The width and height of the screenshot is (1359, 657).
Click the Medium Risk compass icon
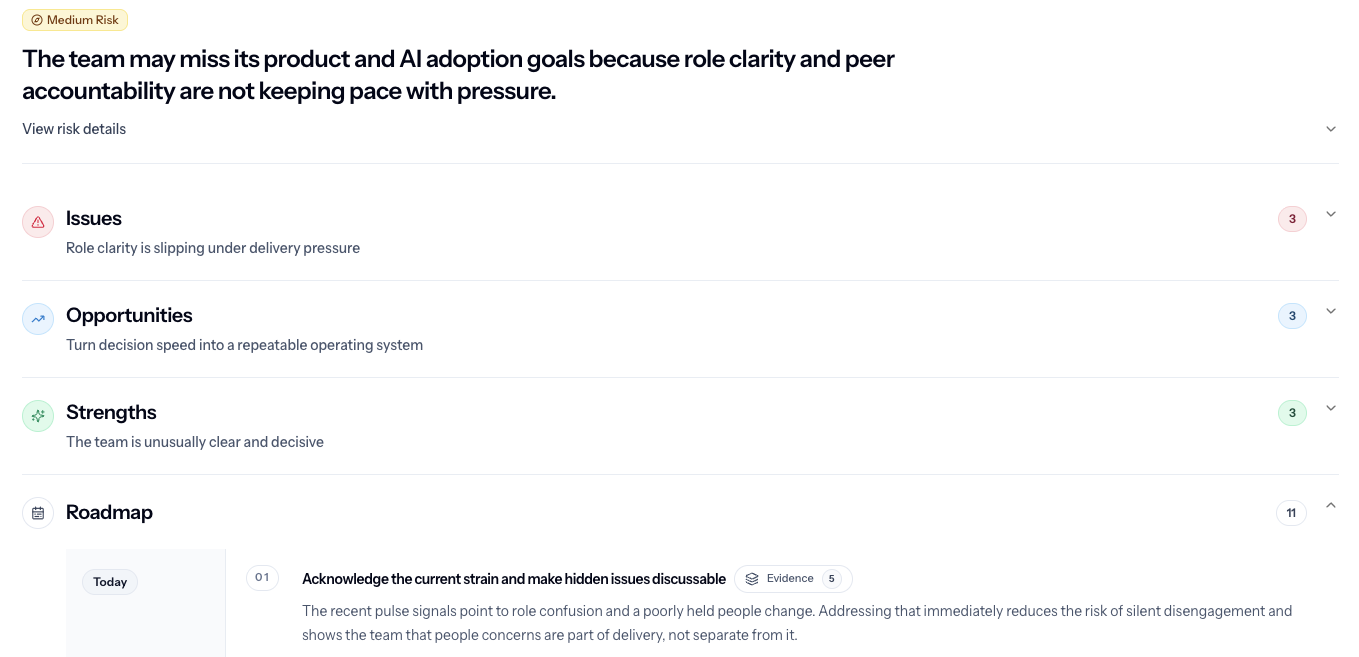coord(37,20)
